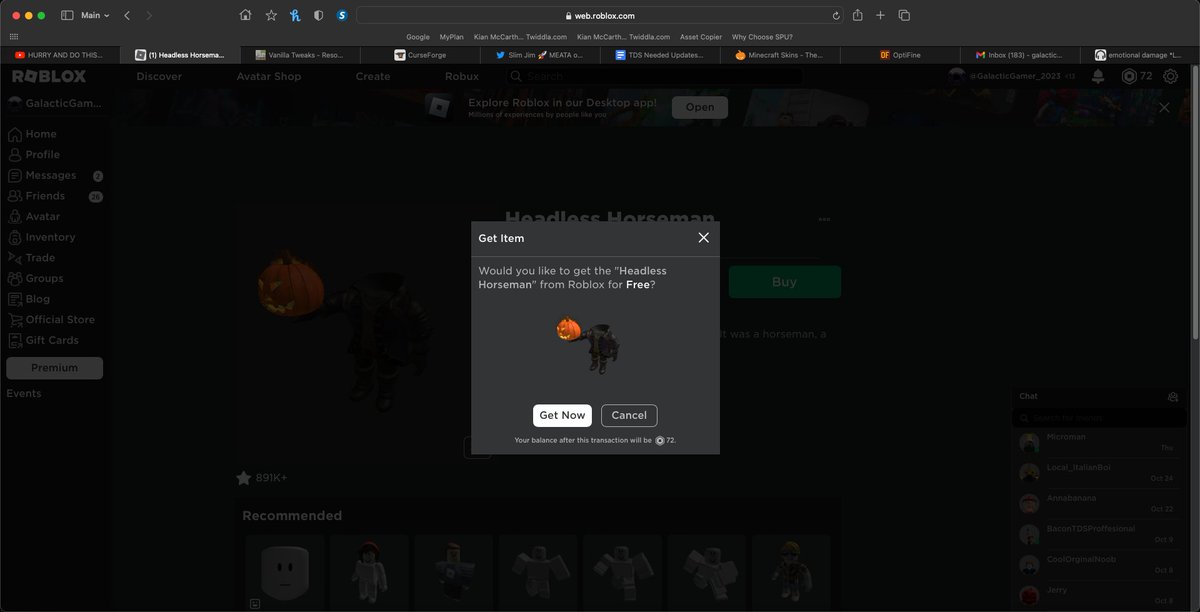Open the favorites grid icon
Viewport: 1200px width, 612px height.
13,37
